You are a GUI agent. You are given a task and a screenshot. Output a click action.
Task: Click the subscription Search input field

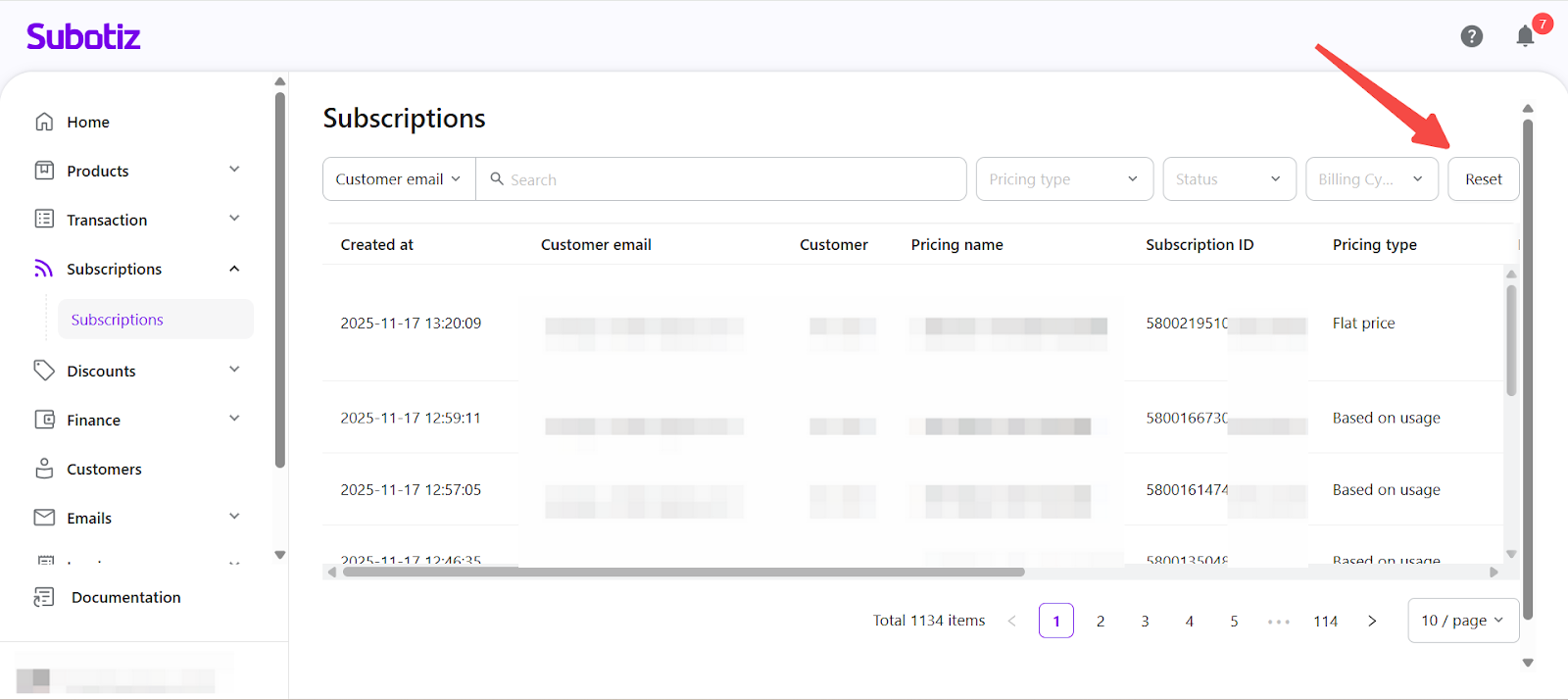[x=725, y=179]
